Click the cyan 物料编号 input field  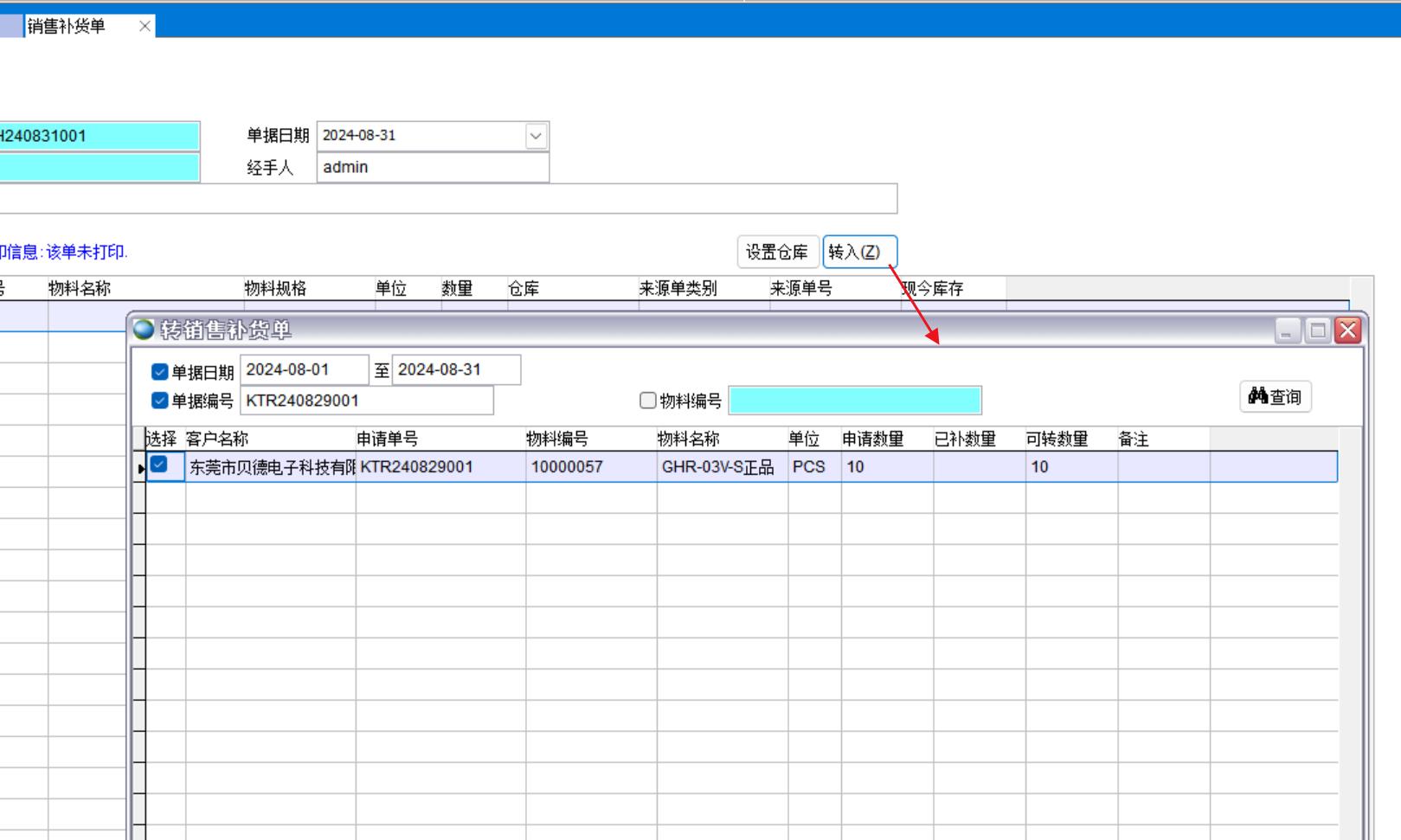854,401
